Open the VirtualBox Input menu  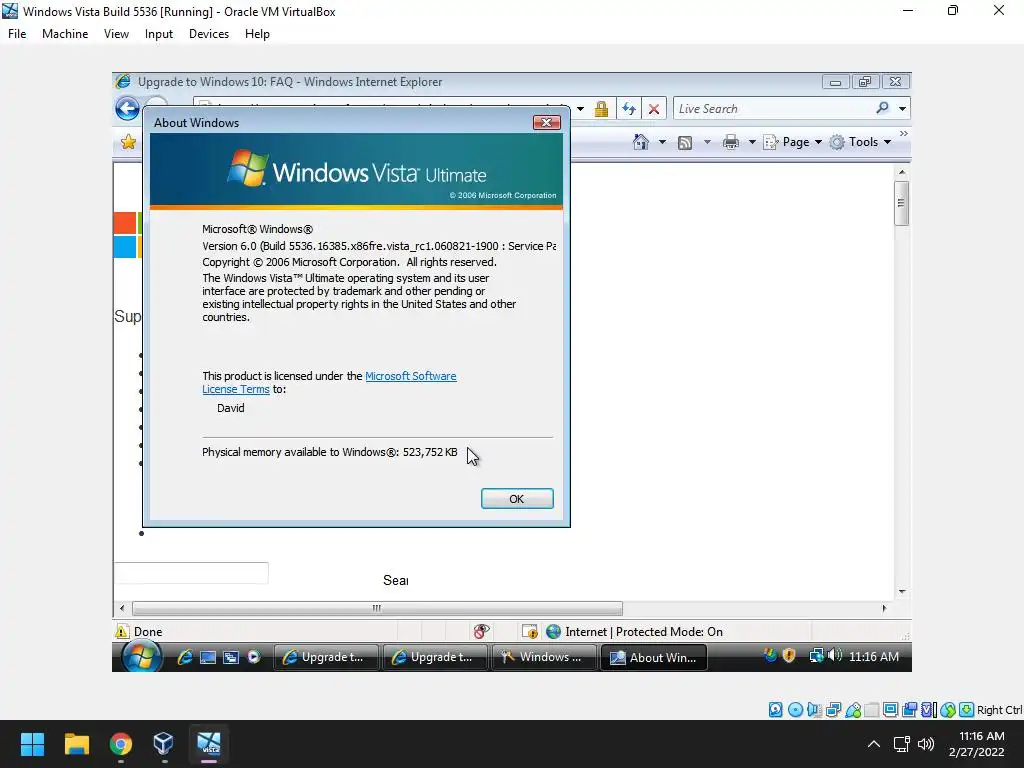159,34
